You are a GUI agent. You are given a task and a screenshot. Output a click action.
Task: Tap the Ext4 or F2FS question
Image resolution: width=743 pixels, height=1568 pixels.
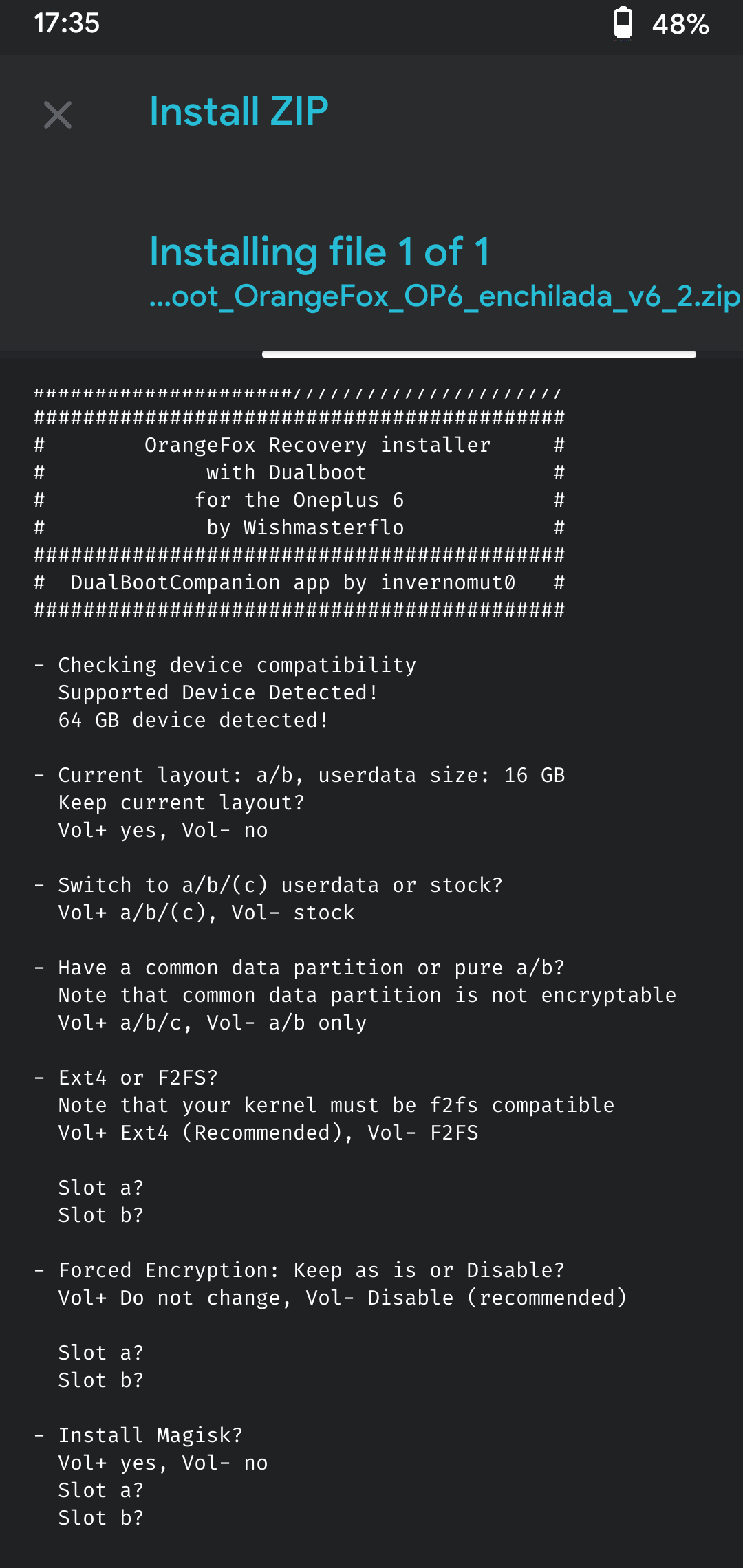coord(138,1078)
